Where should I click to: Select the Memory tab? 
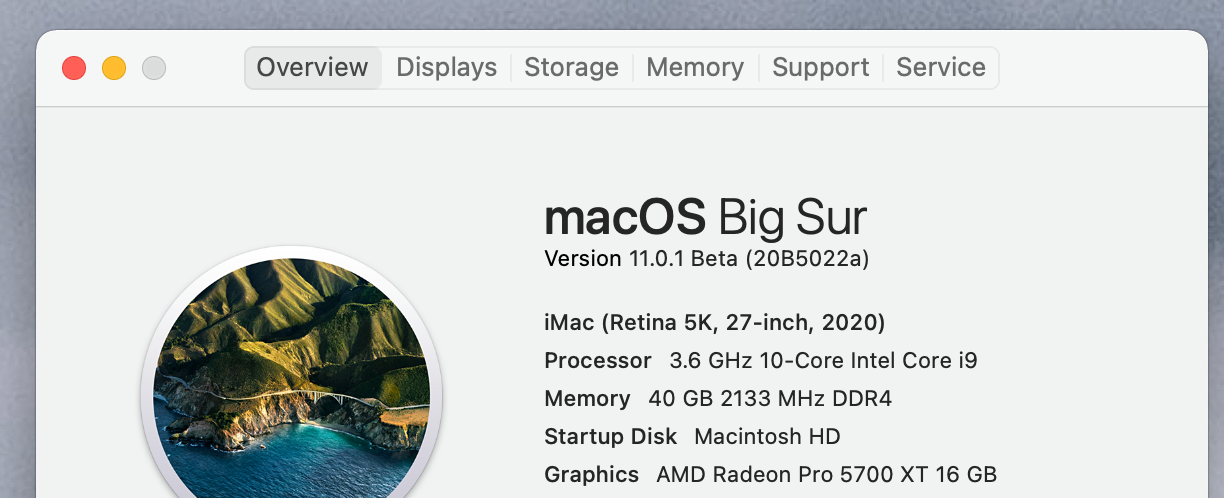tap(695, 67)
